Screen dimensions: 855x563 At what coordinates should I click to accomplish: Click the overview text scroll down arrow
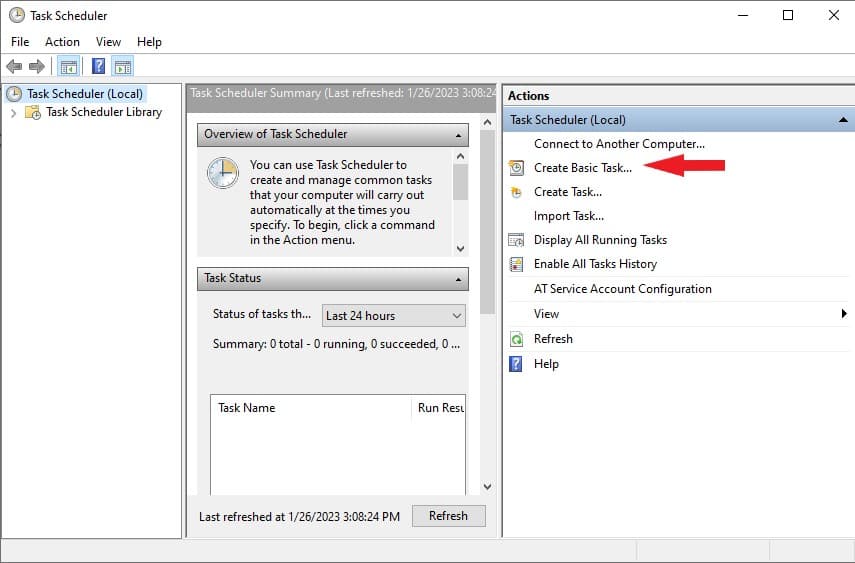pyautogui.click(x=460, y=249)
